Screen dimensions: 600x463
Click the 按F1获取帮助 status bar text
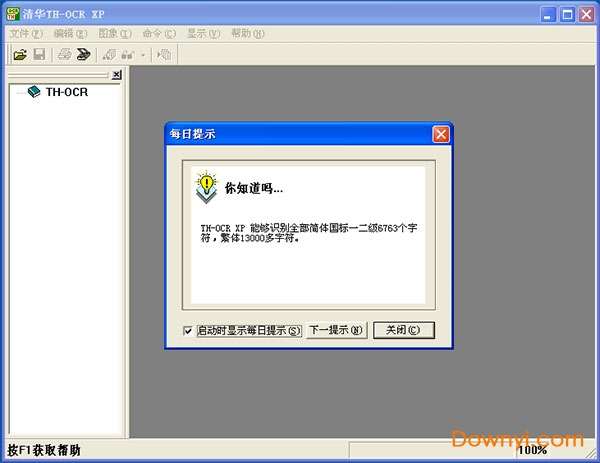click(44, 450)
